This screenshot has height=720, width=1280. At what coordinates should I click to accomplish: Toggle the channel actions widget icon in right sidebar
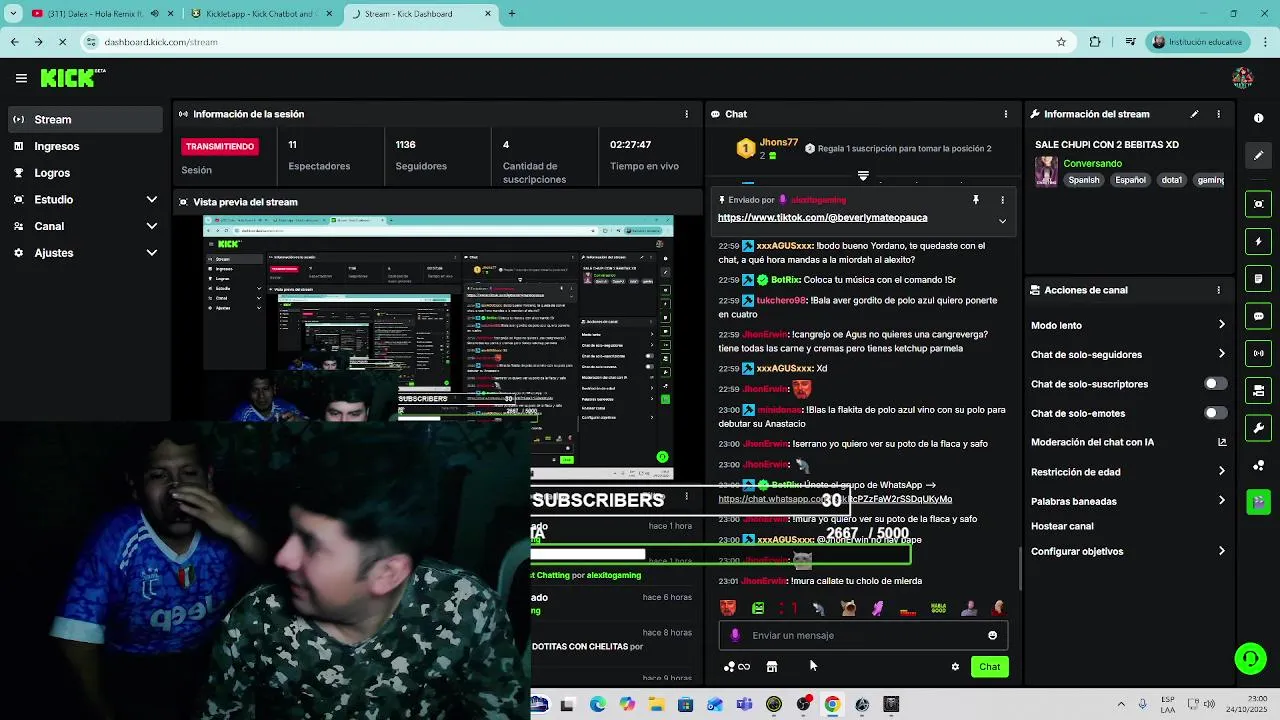click(x=1258, y=390)
